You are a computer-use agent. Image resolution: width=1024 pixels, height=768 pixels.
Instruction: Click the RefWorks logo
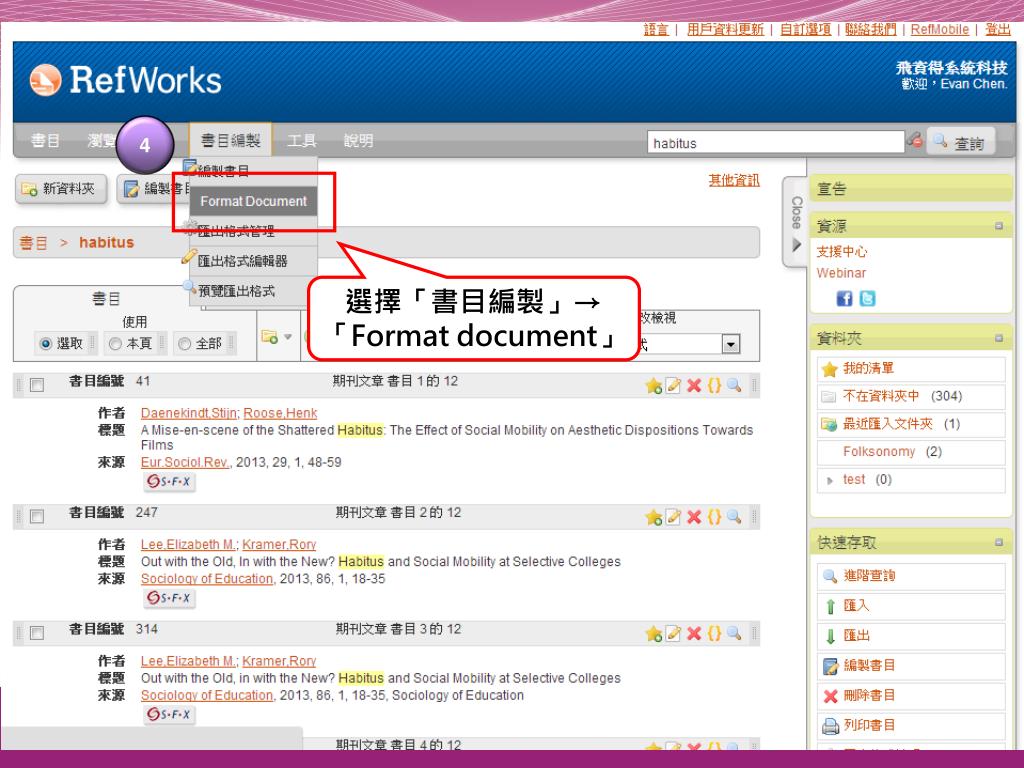125,80
